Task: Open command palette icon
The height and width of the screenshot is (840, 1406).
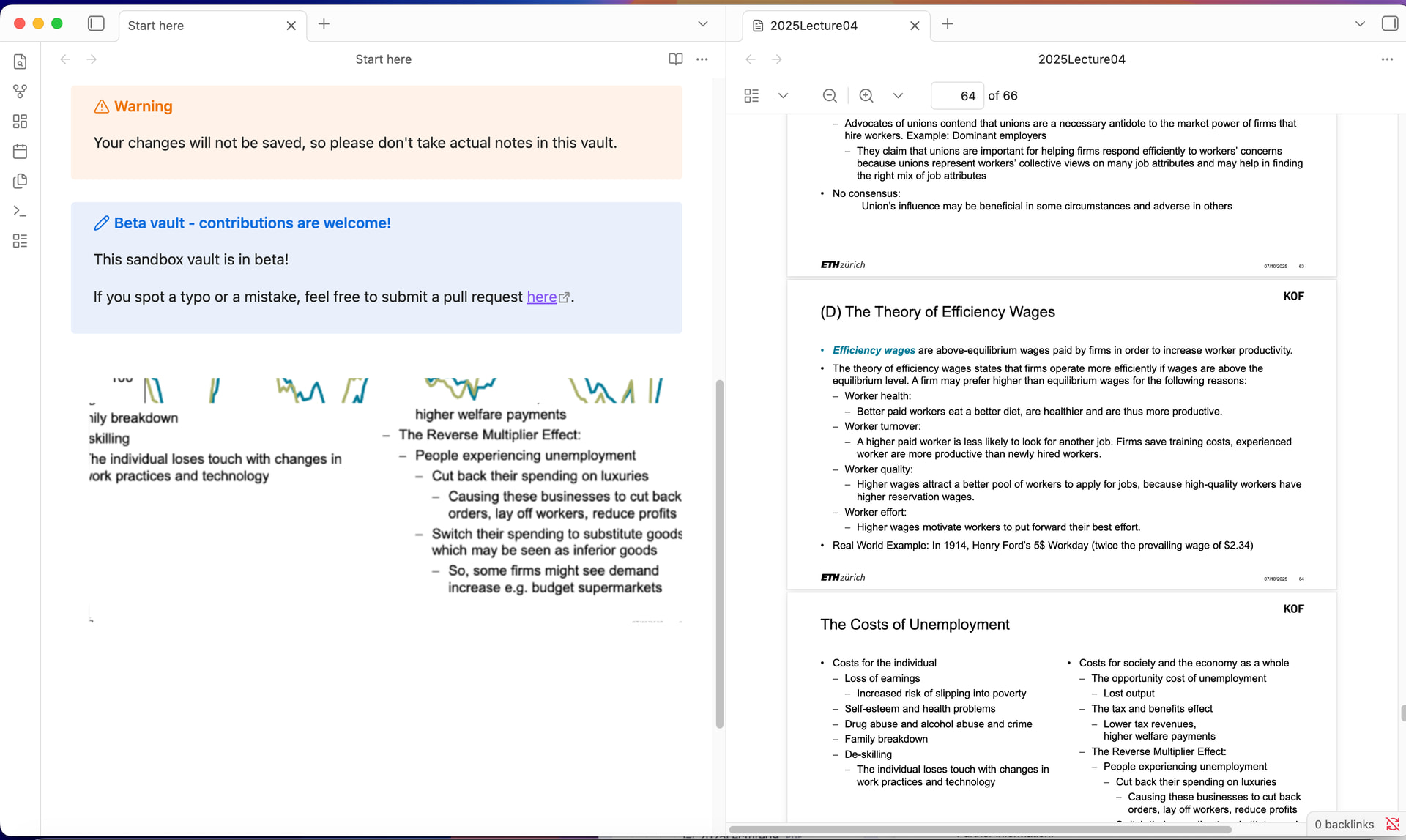Action: pyautogui.click(x=20, y=211)
